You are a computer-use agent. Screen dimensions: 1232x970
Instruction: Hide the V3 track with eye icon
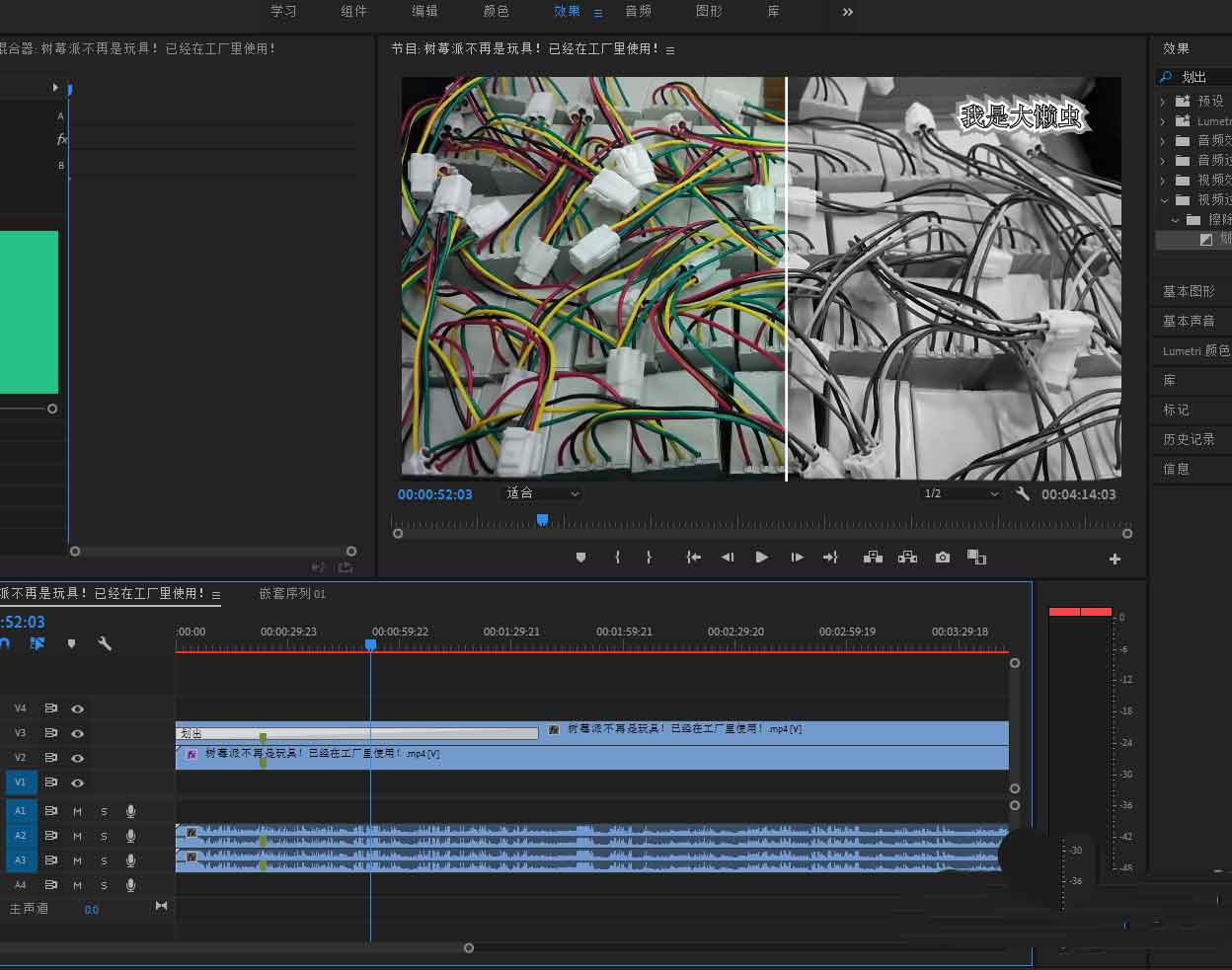[77, 733]
